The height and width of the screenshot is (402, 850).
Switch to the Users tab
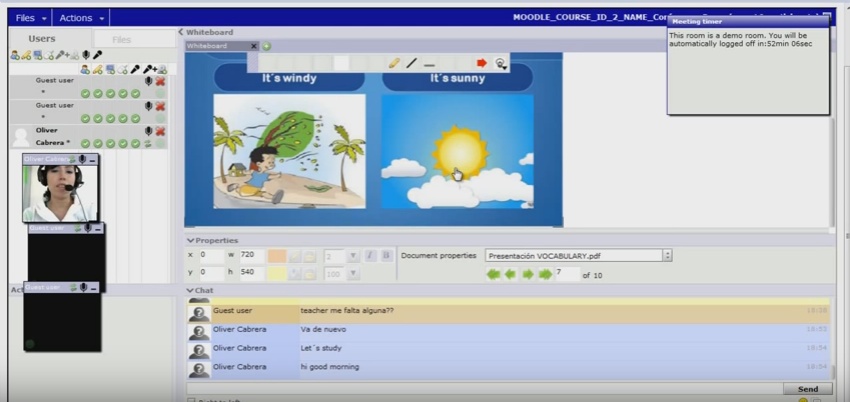[42, 39]
